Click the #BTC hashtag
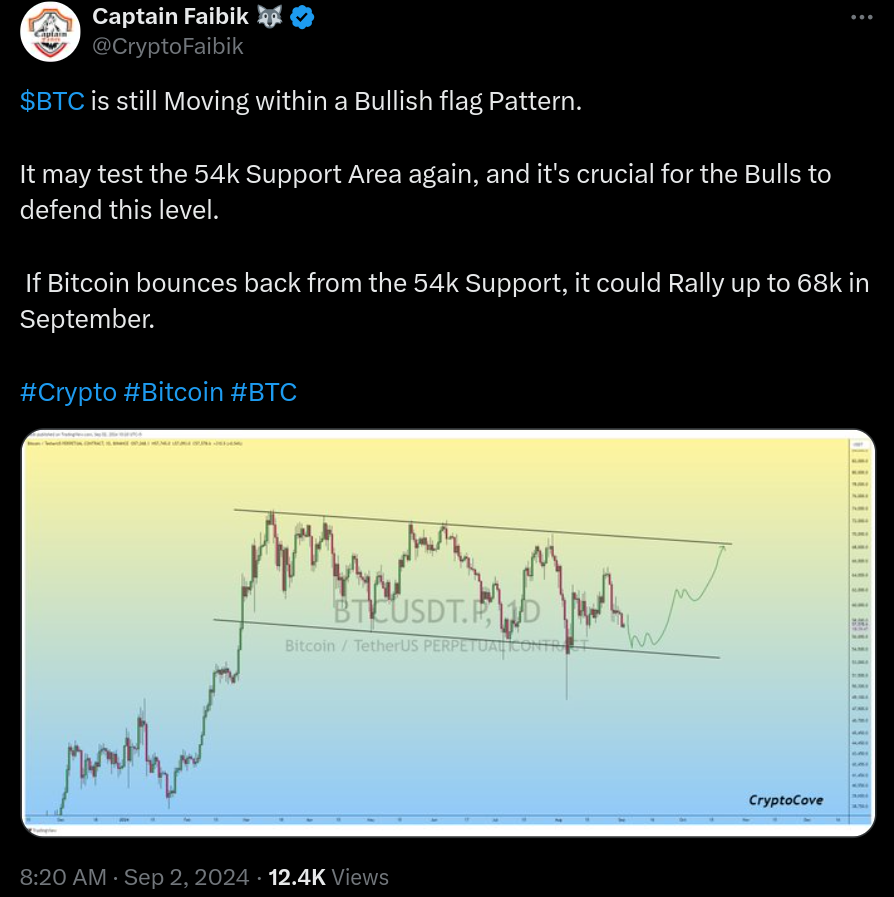 264,391
